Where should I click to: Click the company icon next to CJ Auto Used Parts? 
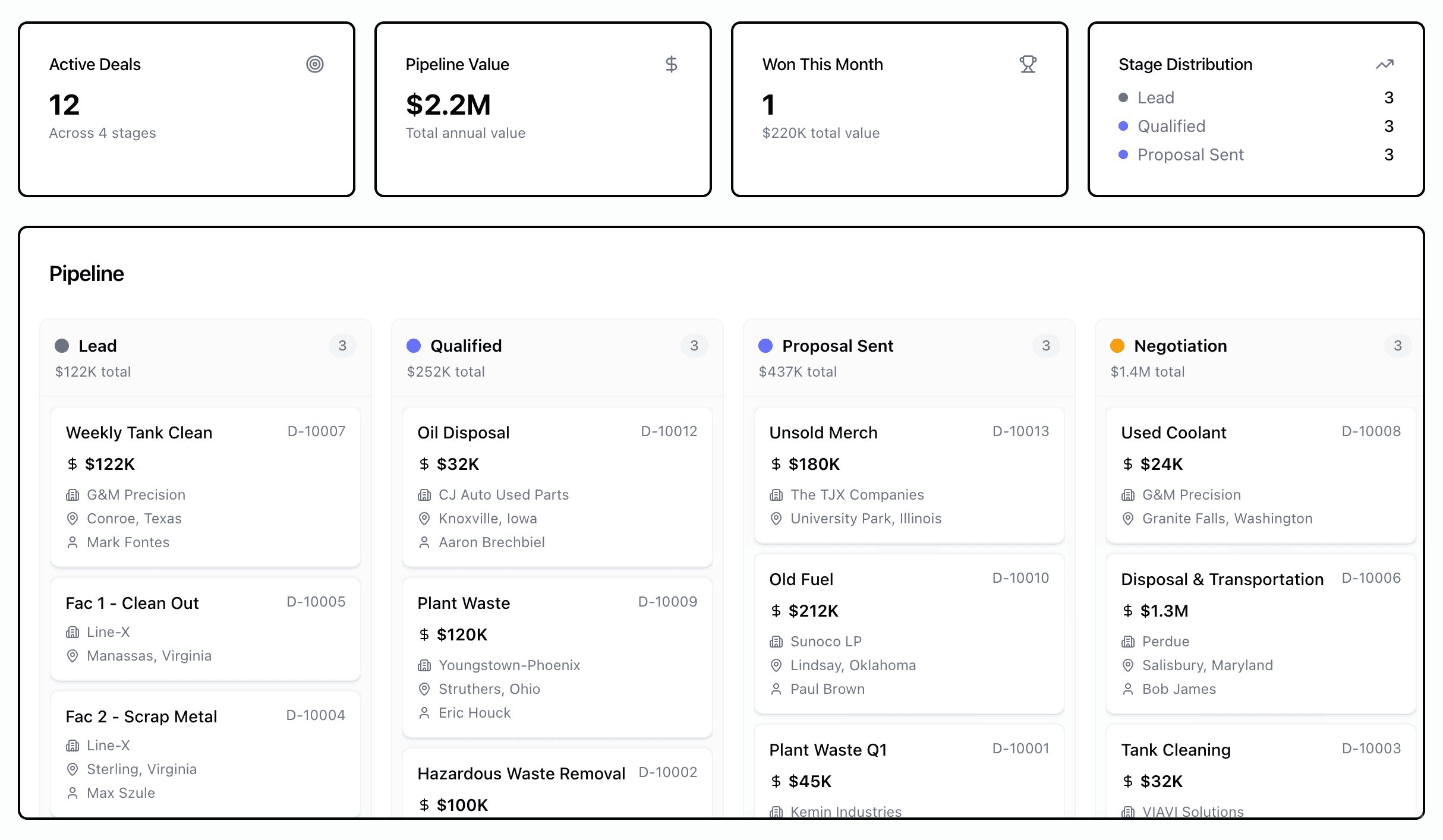424,494
